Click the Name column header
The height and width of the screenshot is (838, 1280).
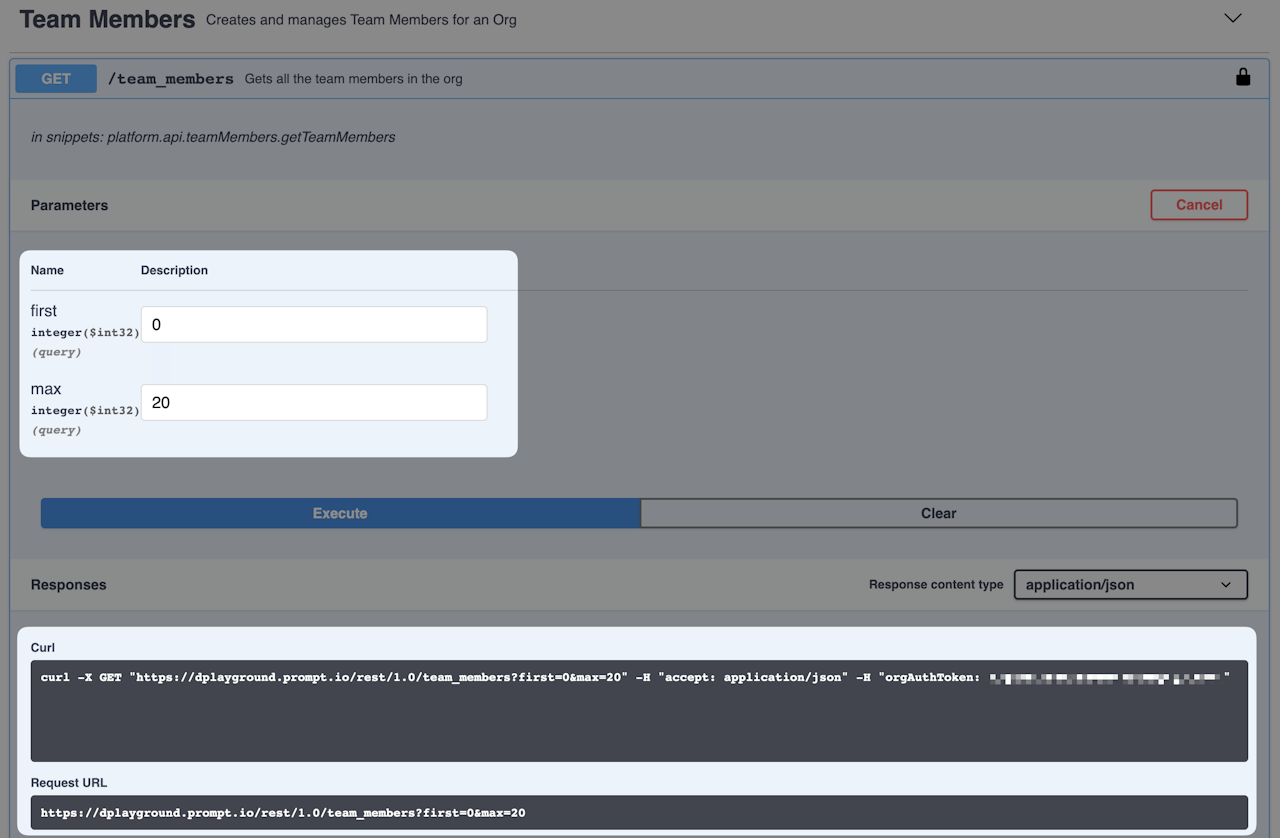point(47,270)
